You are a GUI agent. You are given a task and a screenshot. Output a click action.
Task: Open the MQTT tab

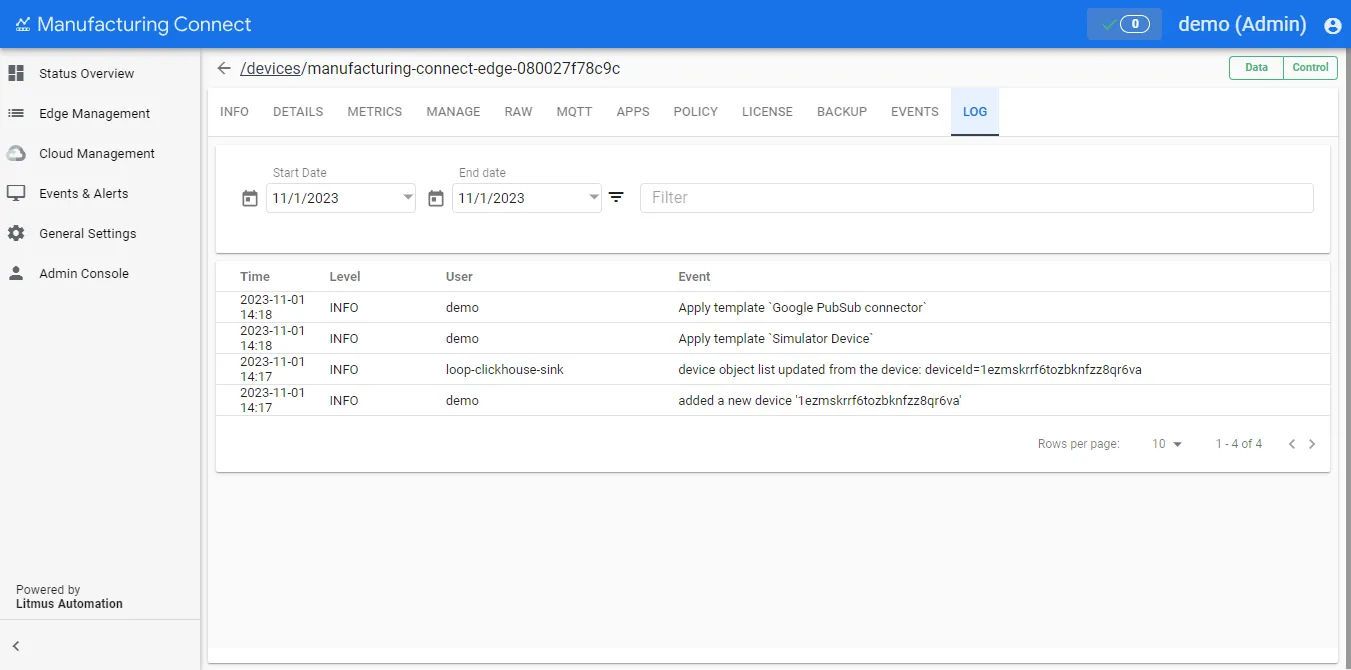tap(574, 112)
